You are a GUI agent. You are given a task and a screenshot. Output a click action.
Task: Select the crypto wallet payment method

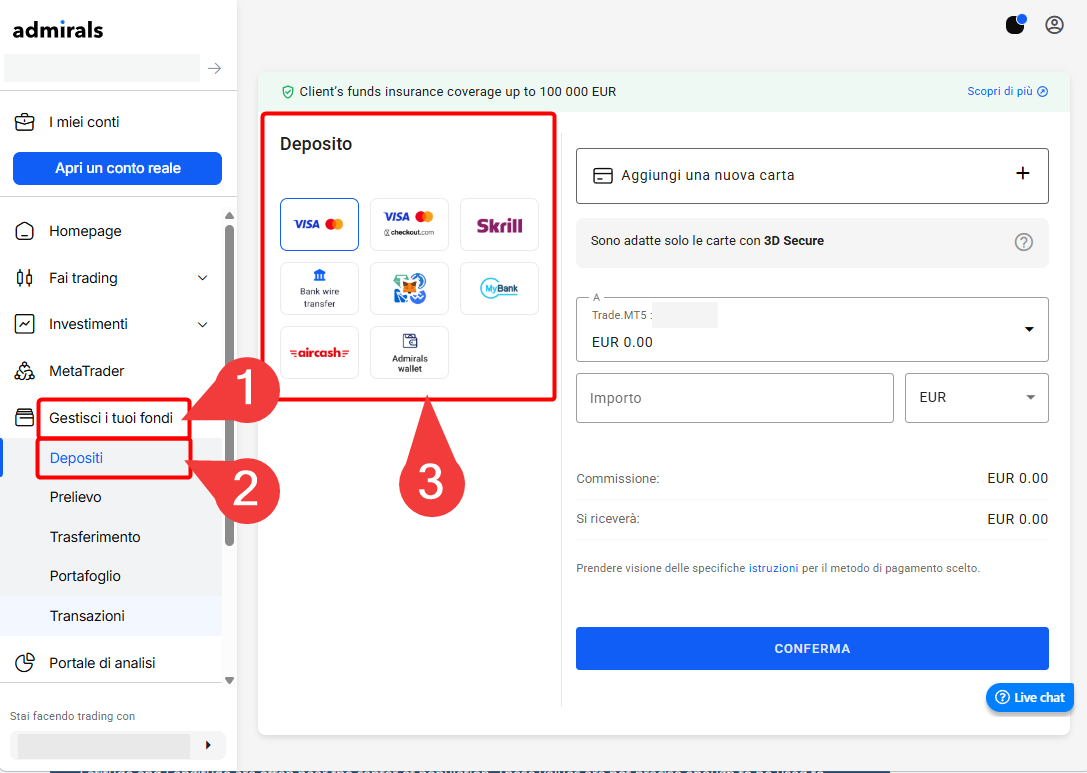409,288
